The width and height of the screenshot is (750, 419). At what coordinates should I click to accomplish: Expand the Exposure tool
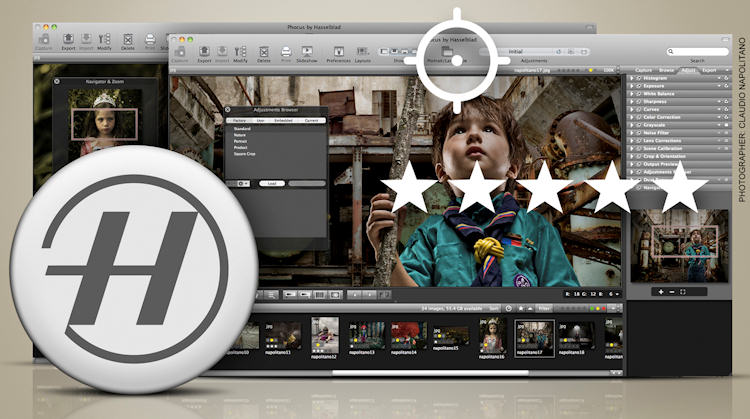632,86
